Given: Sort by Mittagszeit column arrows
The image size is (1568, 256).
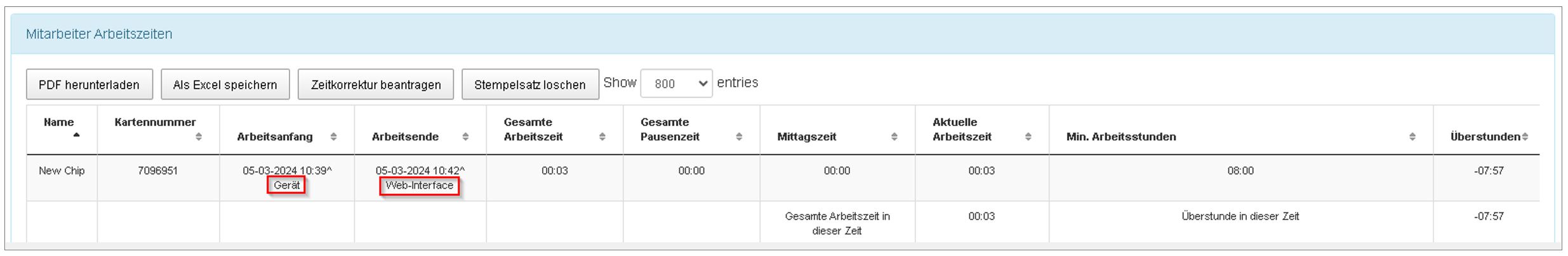Looking at the screenshot, I should click(x=894, y=136).
